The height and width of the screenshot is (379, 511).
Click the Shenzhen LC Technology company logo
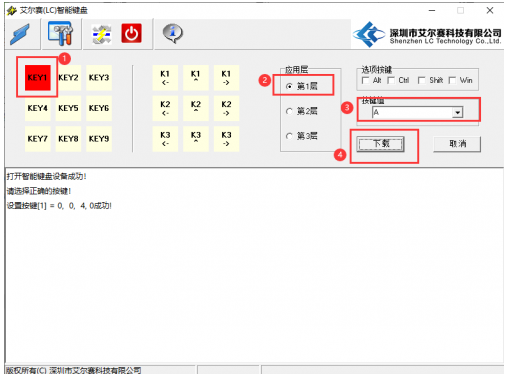[427, 34]
